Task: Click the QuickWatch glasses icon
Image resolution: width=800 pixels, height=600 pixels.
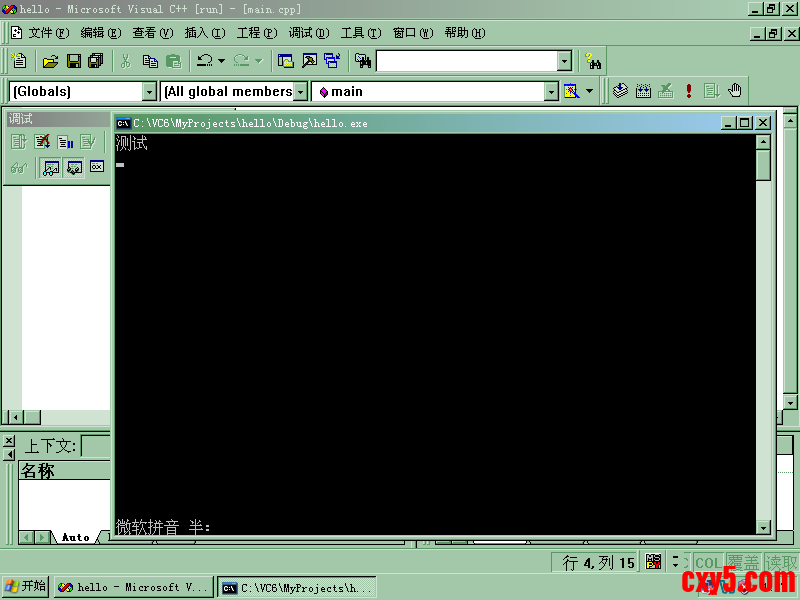Action: pos(19,167)
